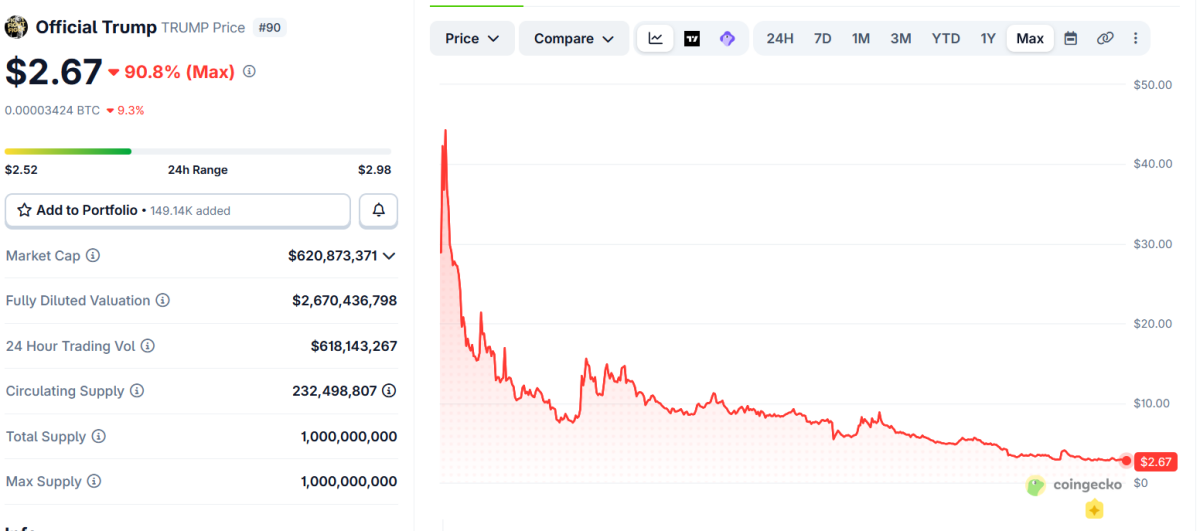Click the price alert bell icon

click(379, 210)
